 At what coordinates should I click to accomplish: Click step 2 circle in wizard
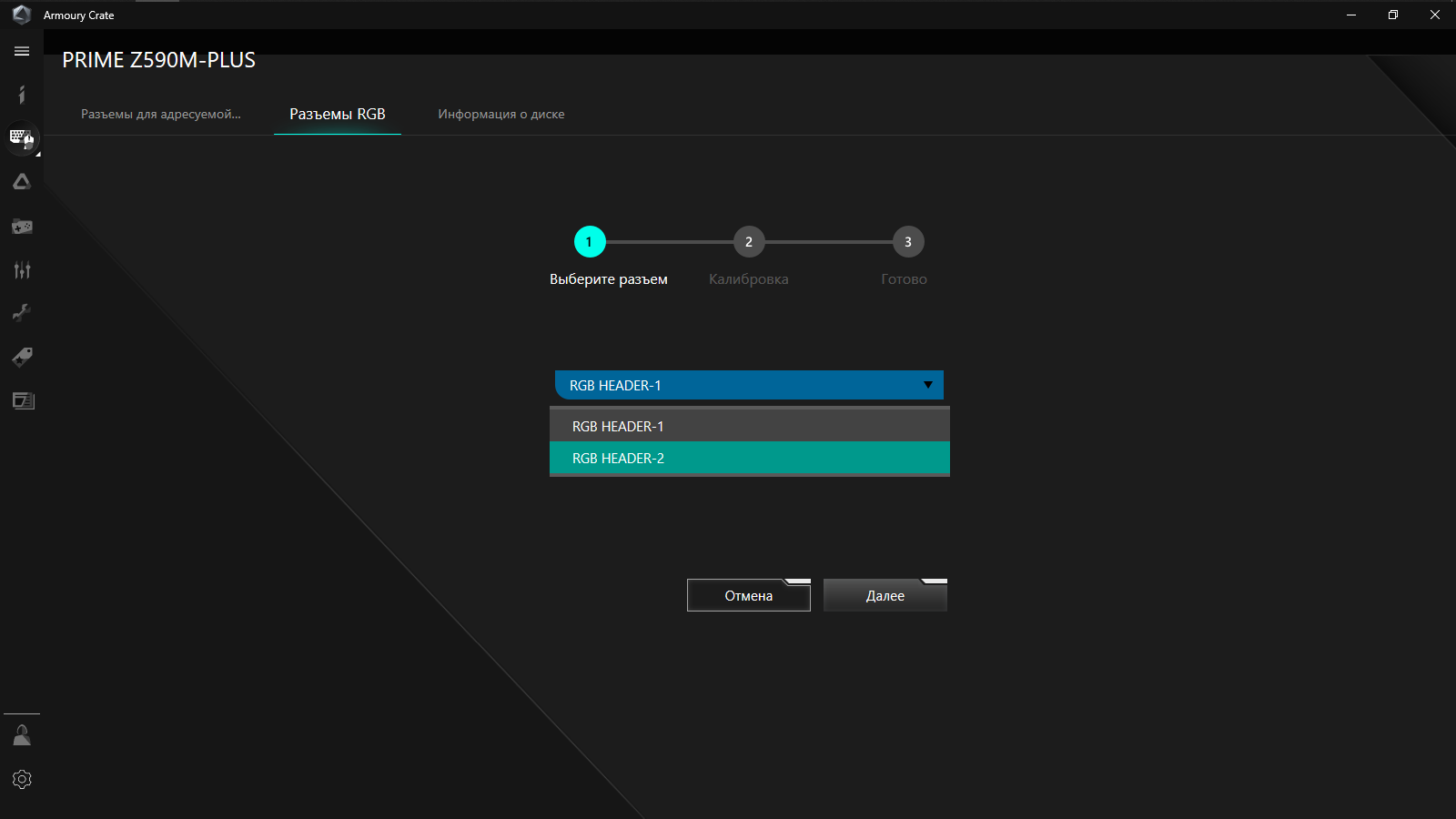(749, 242)
